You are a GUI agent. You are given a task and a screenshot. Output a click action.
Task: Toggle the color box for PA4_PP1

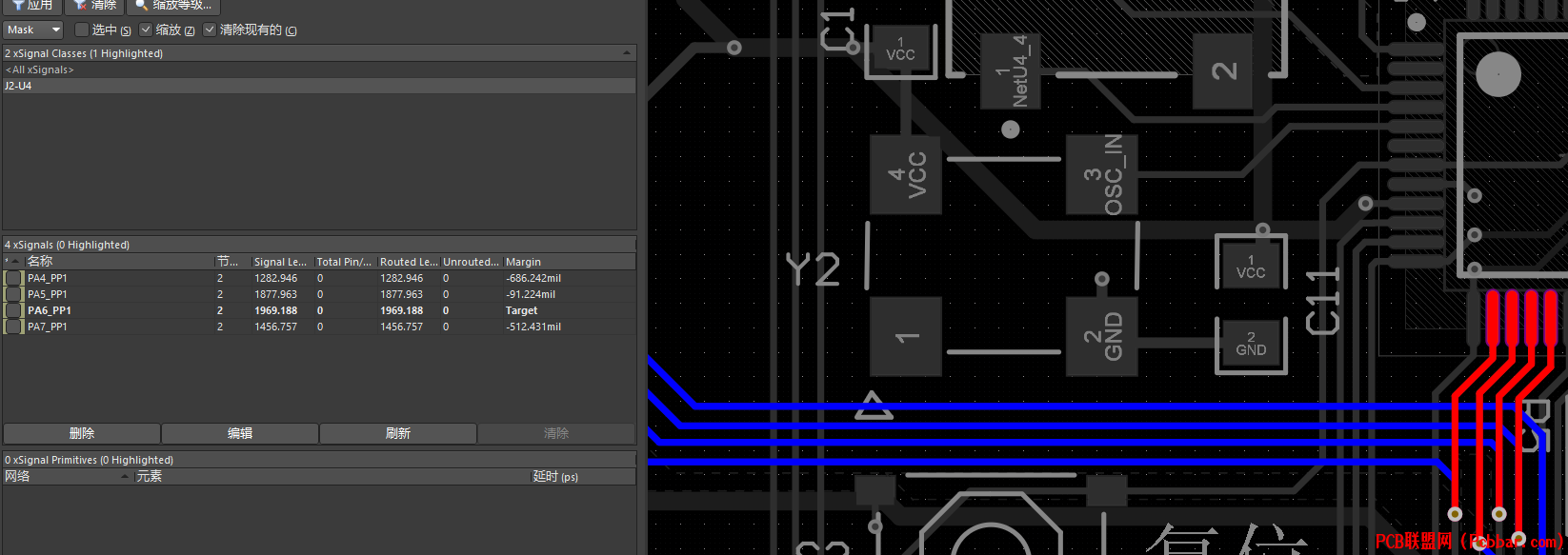pos(13,278)
